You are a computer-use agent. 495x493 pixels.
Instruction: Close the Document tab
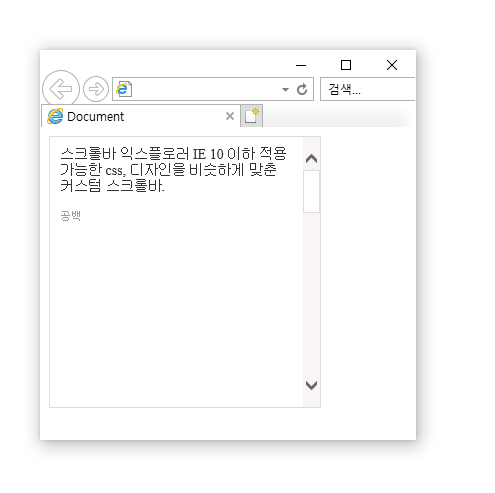(230, 116)
